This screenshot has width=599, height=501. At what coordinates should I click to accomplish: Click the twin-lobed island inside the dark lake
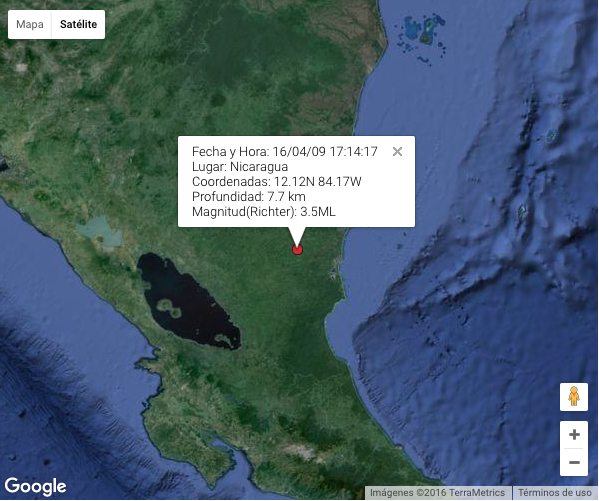(x=169, y=309)
